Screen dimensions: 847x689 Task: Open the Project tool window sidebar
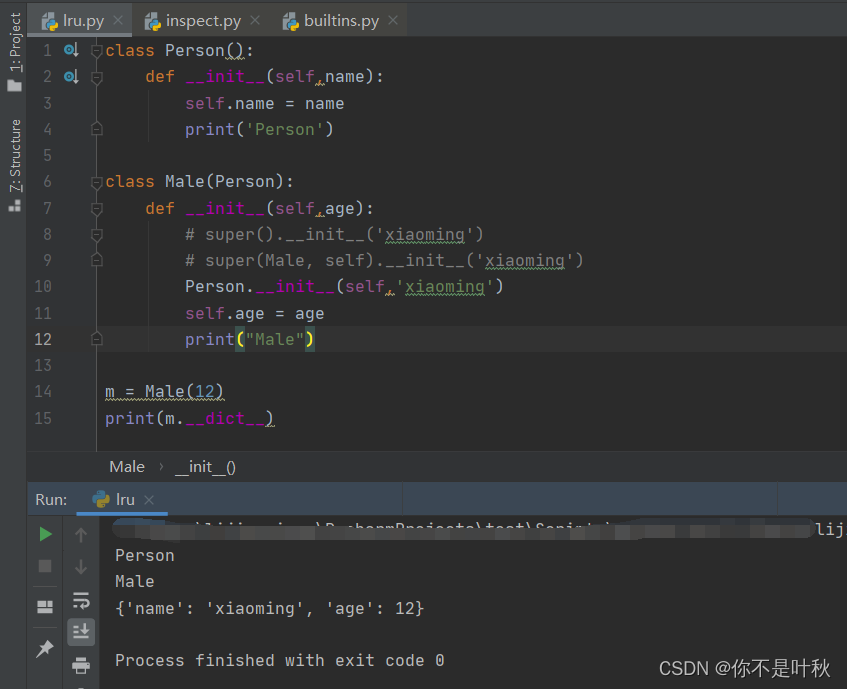click(15, 51)
